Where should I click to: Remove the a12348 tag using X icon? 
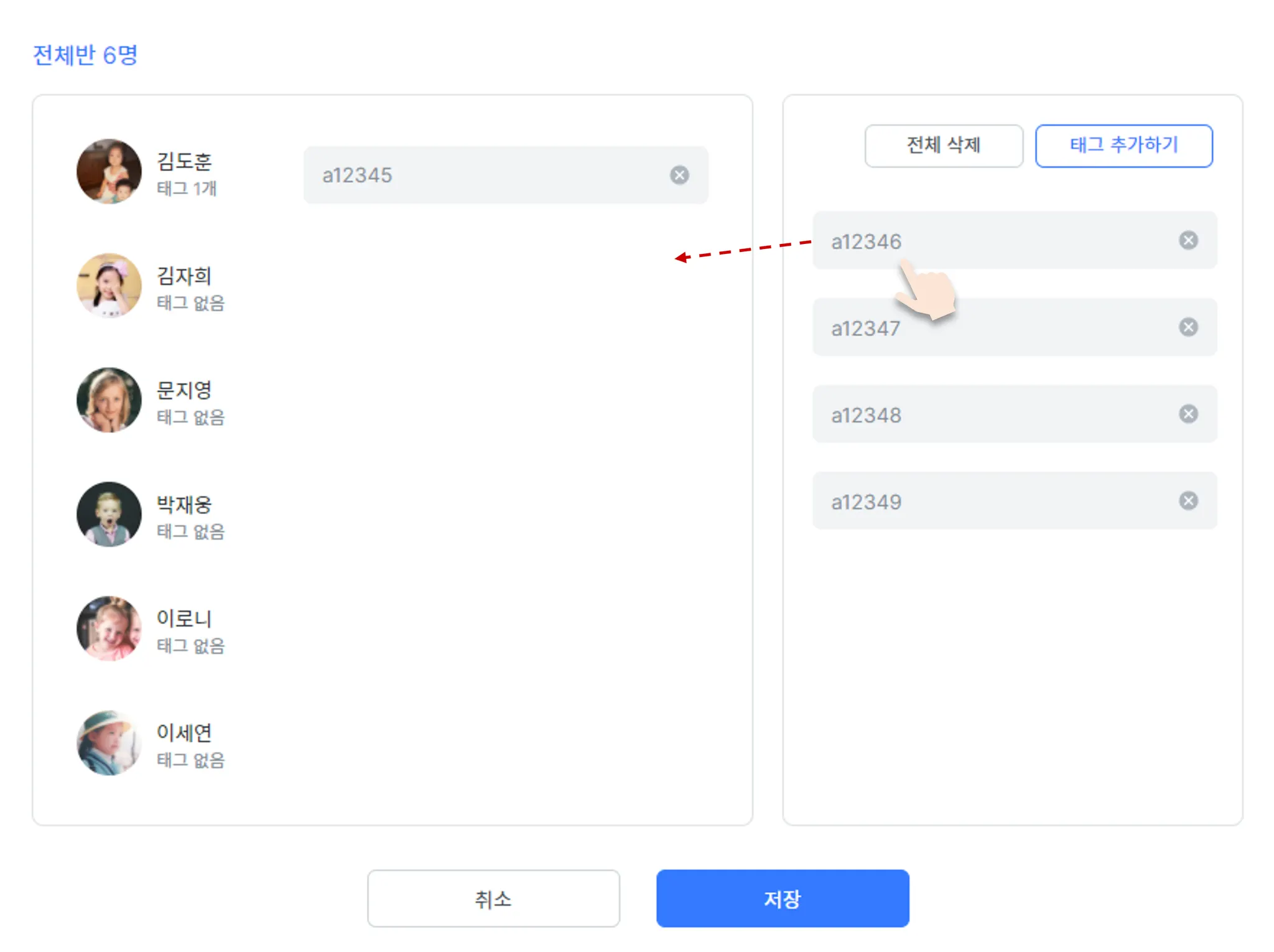click(1188, 414)
